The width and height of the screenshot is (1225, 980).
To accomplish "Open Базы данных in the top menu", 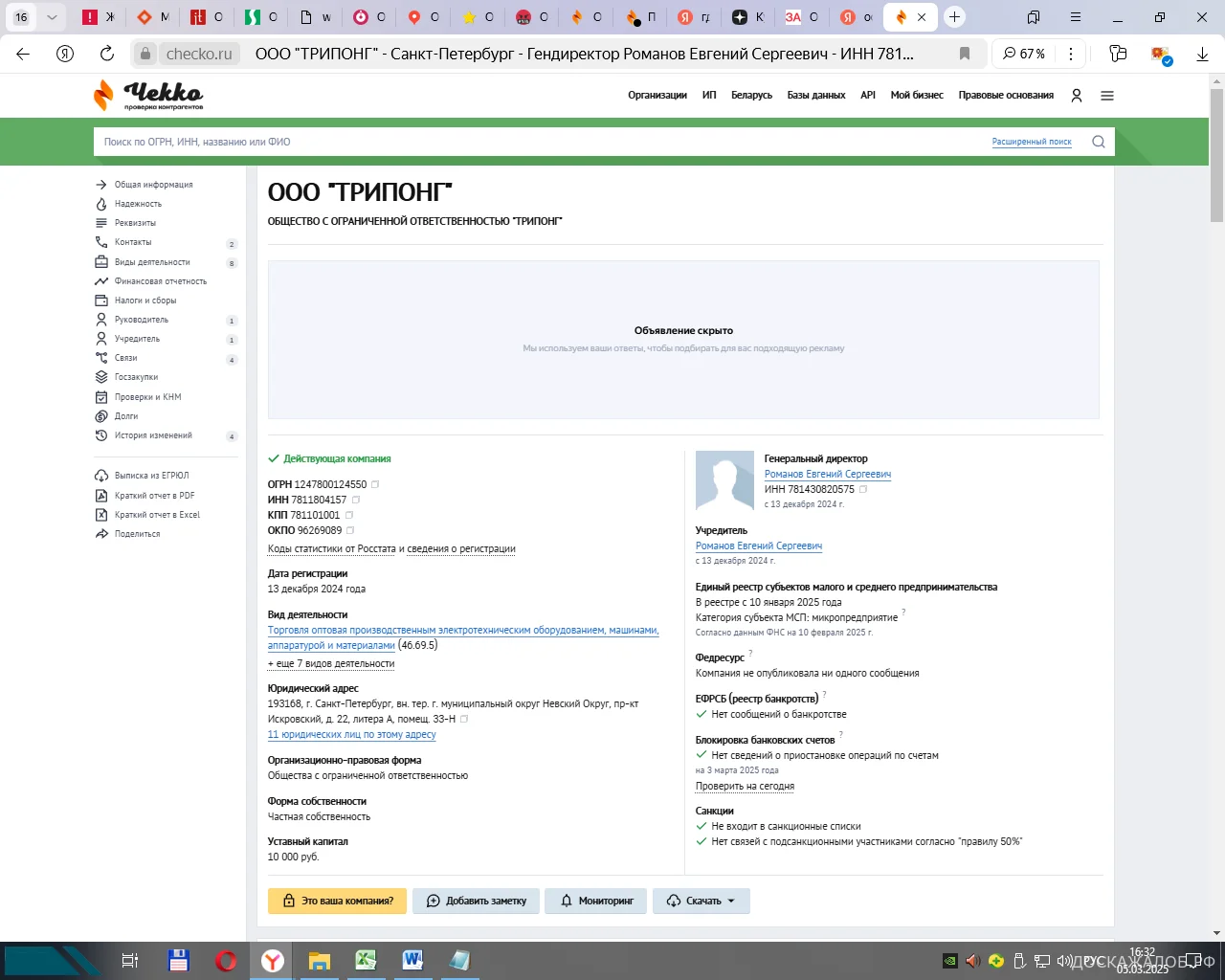I will click(816, 96).
